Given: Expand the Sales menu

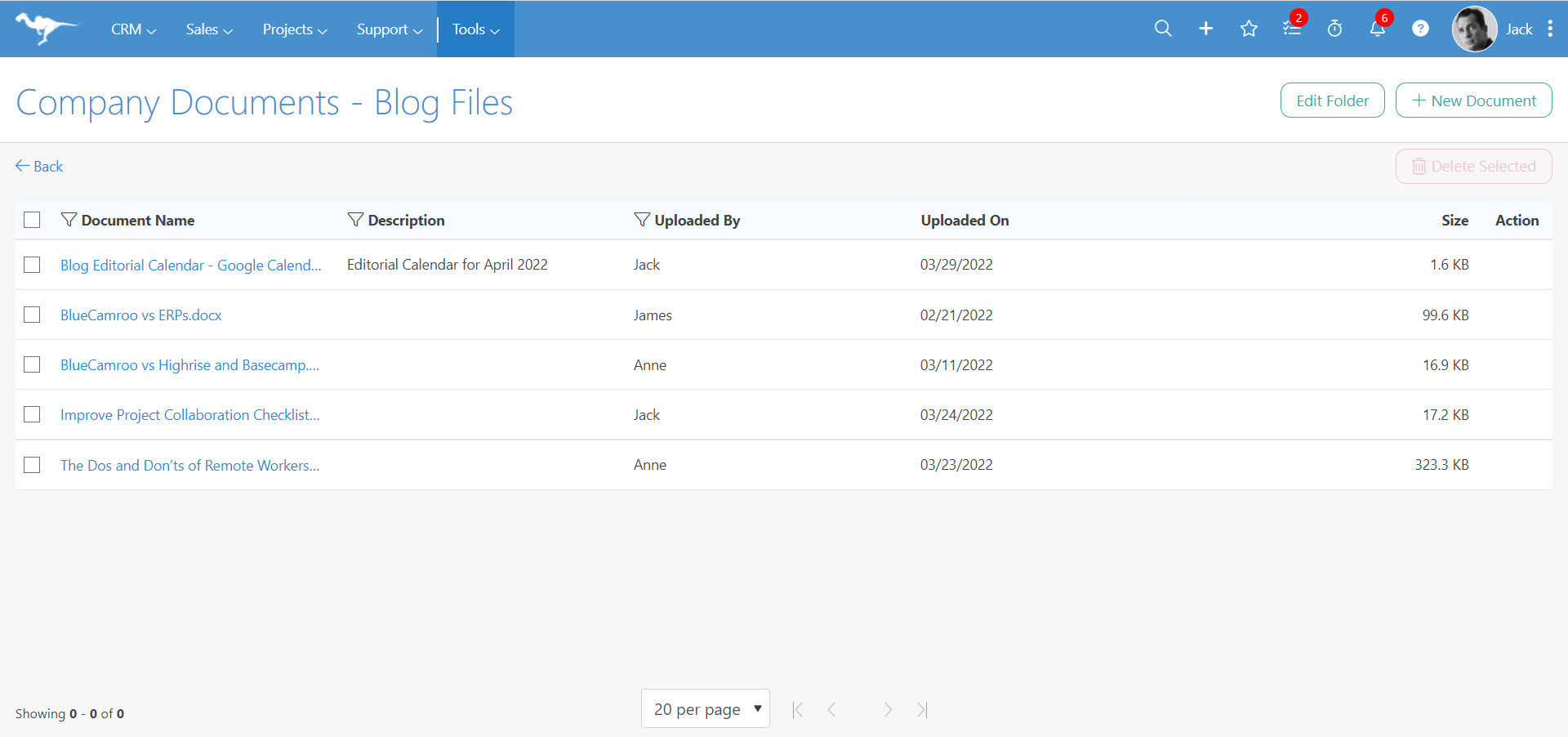Looking at the screenshot, I should [209, 29].
